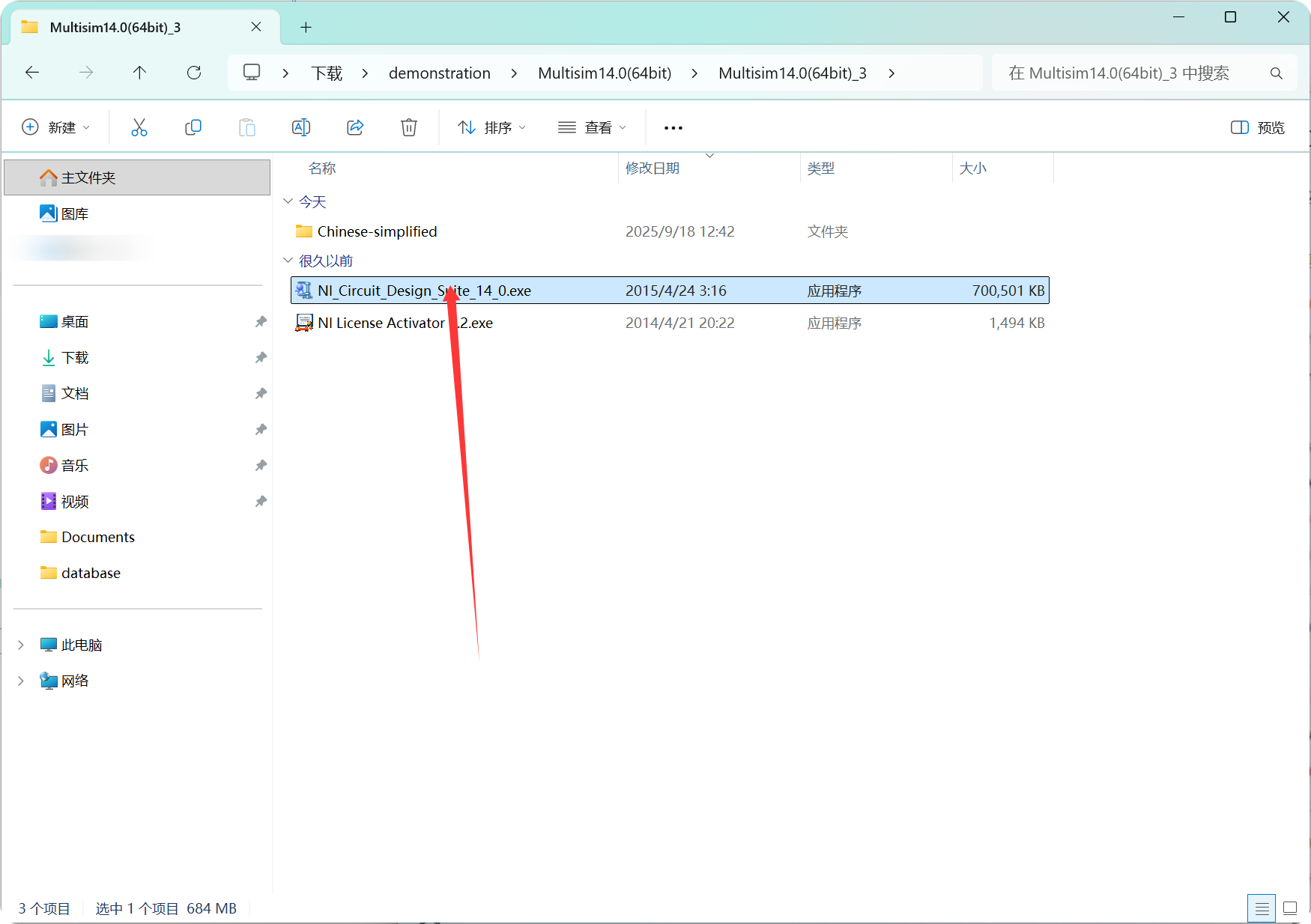Unpin 桌面 using its pin icon

point(261,321)
